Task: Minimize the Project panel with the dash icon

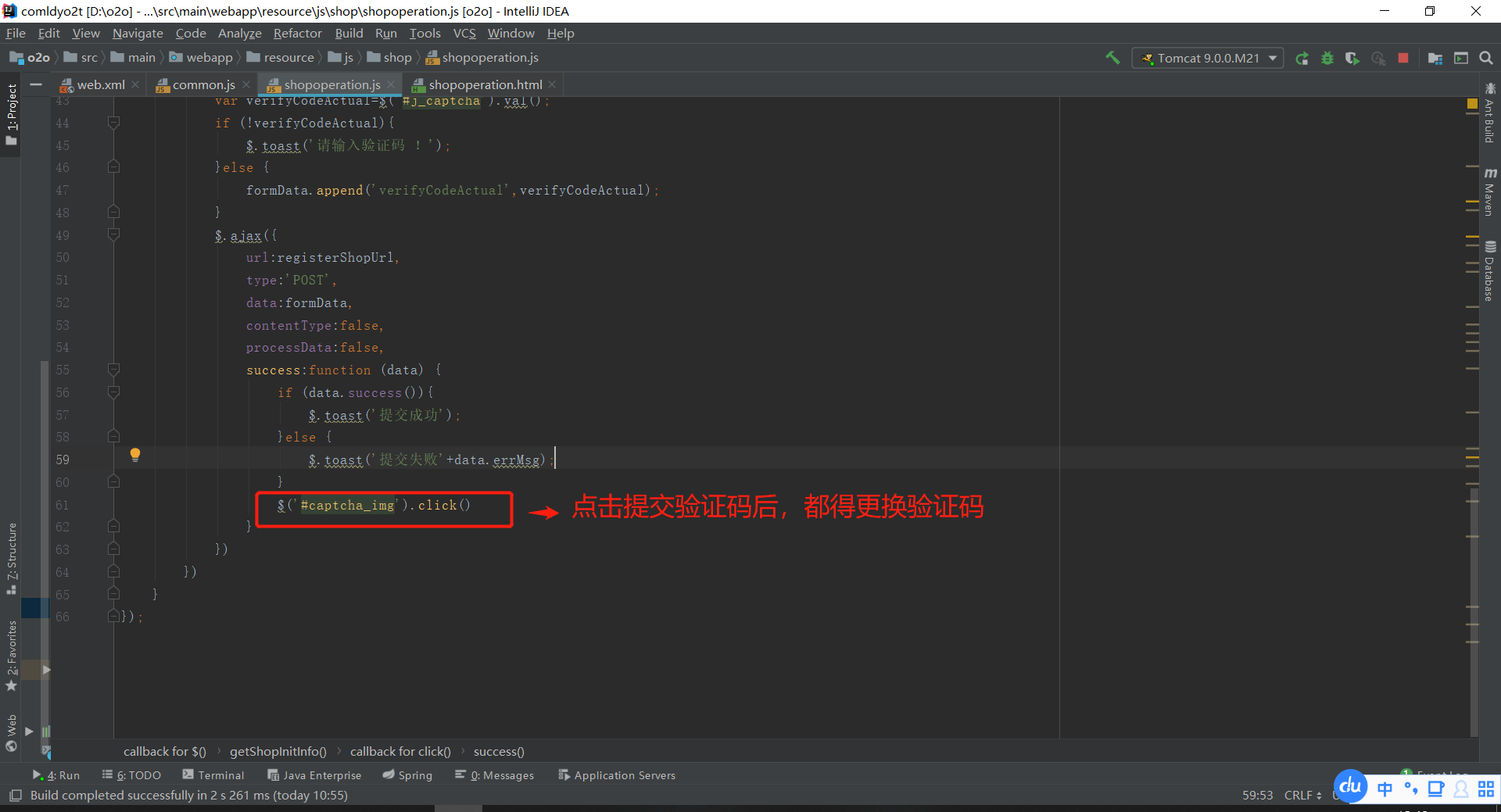Action: [36, 84]
